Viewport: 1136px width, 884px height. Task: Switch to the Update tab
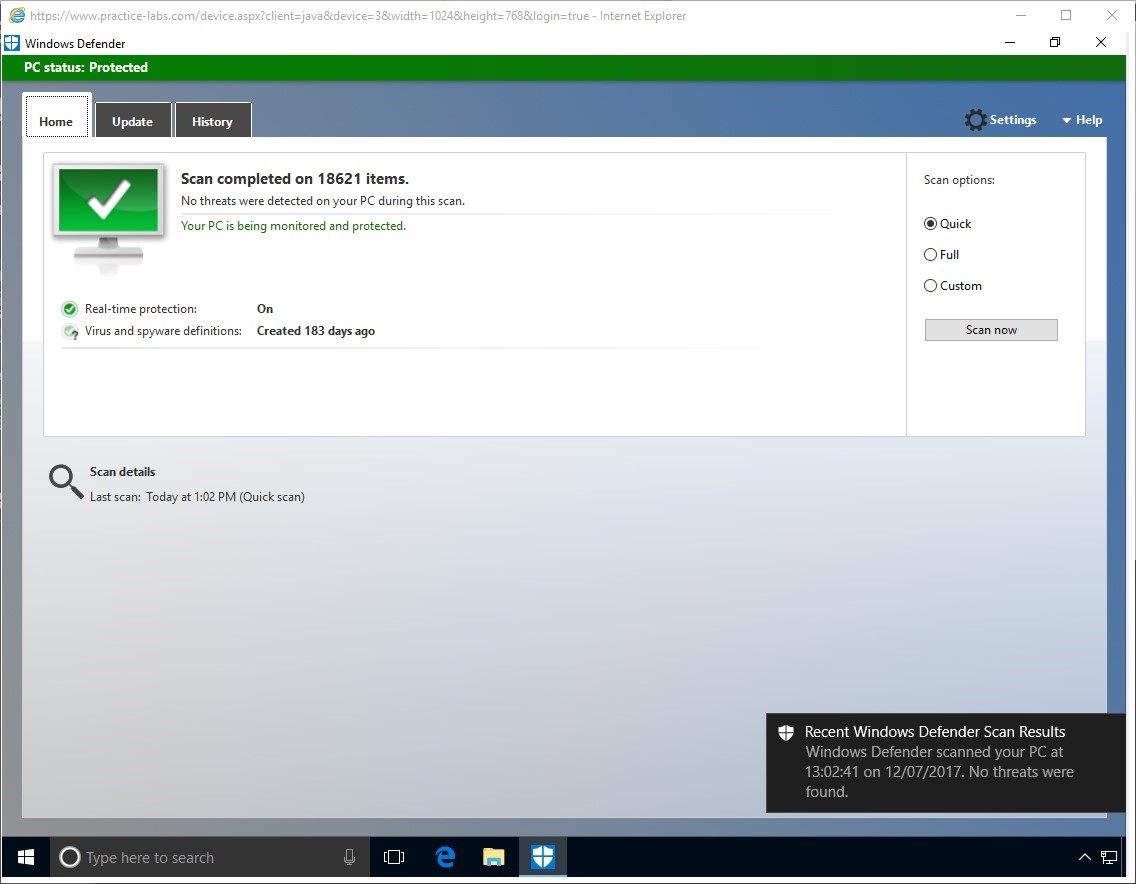(132, 121)
